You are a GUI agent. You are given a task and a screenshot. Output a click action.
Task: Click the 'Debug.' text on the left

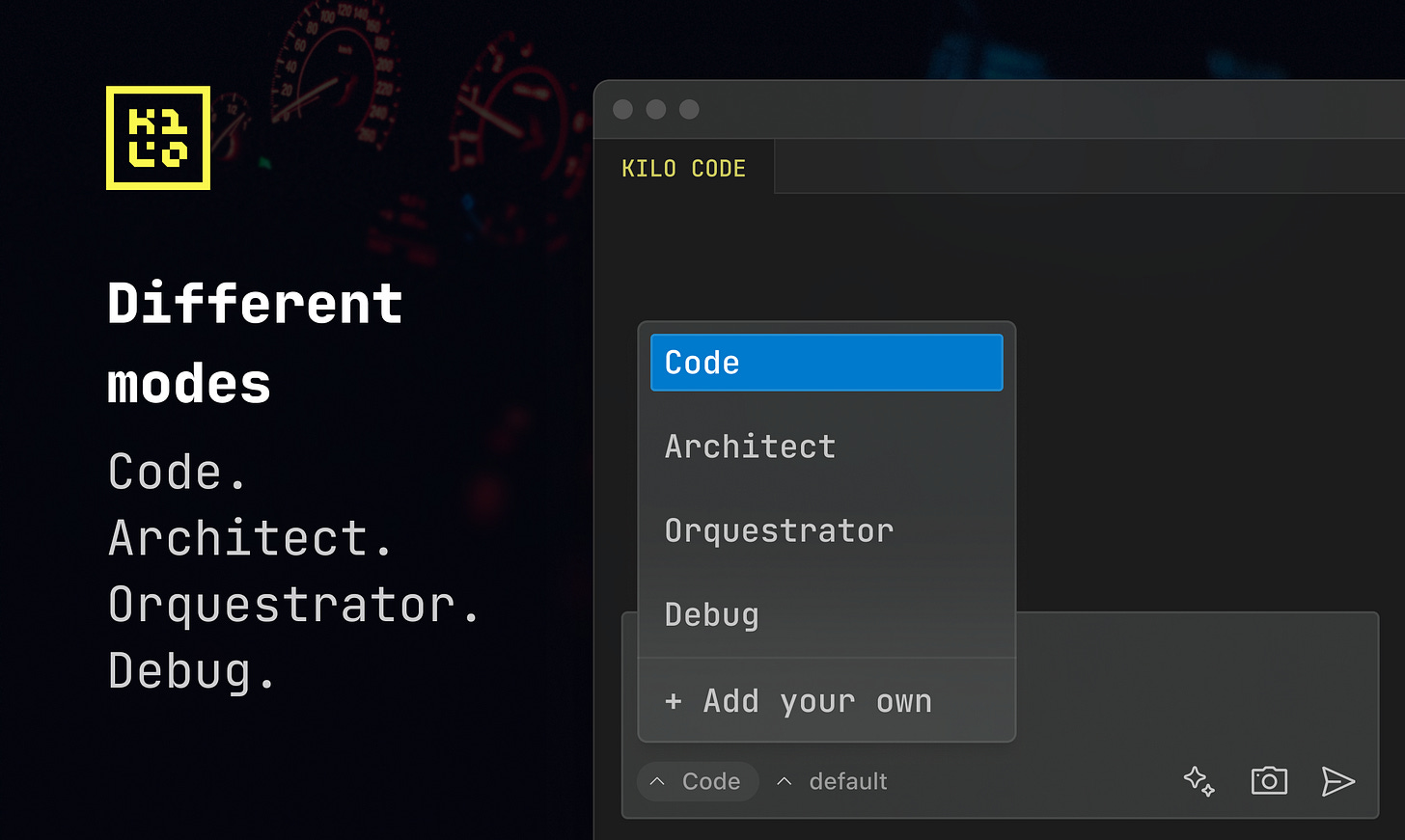[x=192, y=671]
